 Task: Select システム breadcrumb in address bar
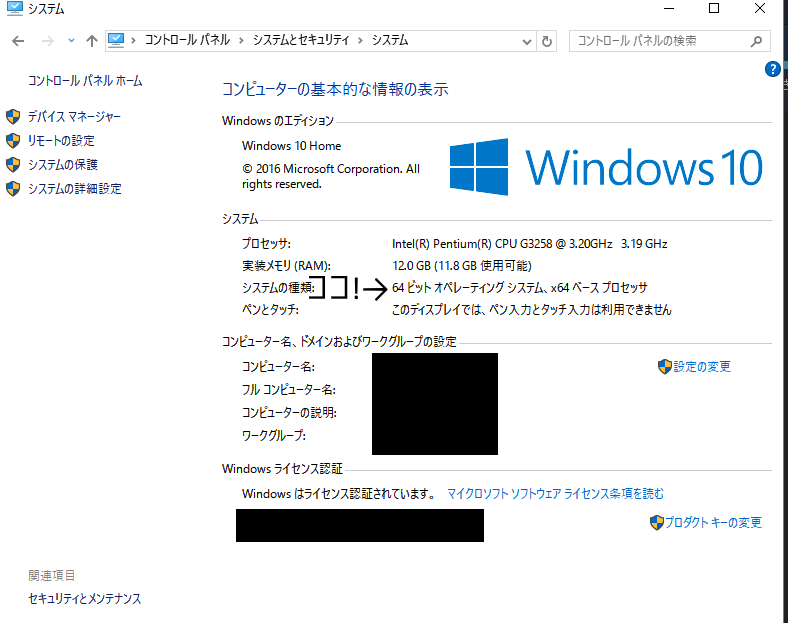click(x=390, y=40)
